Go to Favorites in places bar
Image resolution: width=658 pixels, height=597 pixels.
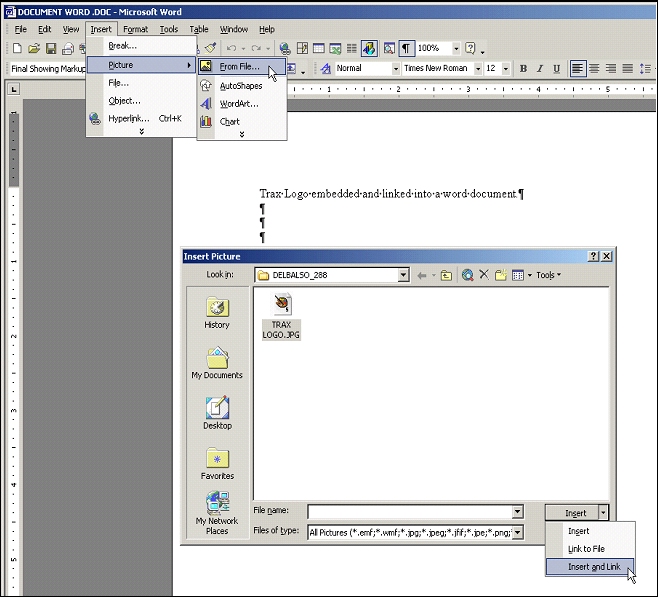click(x=217, y=464)
